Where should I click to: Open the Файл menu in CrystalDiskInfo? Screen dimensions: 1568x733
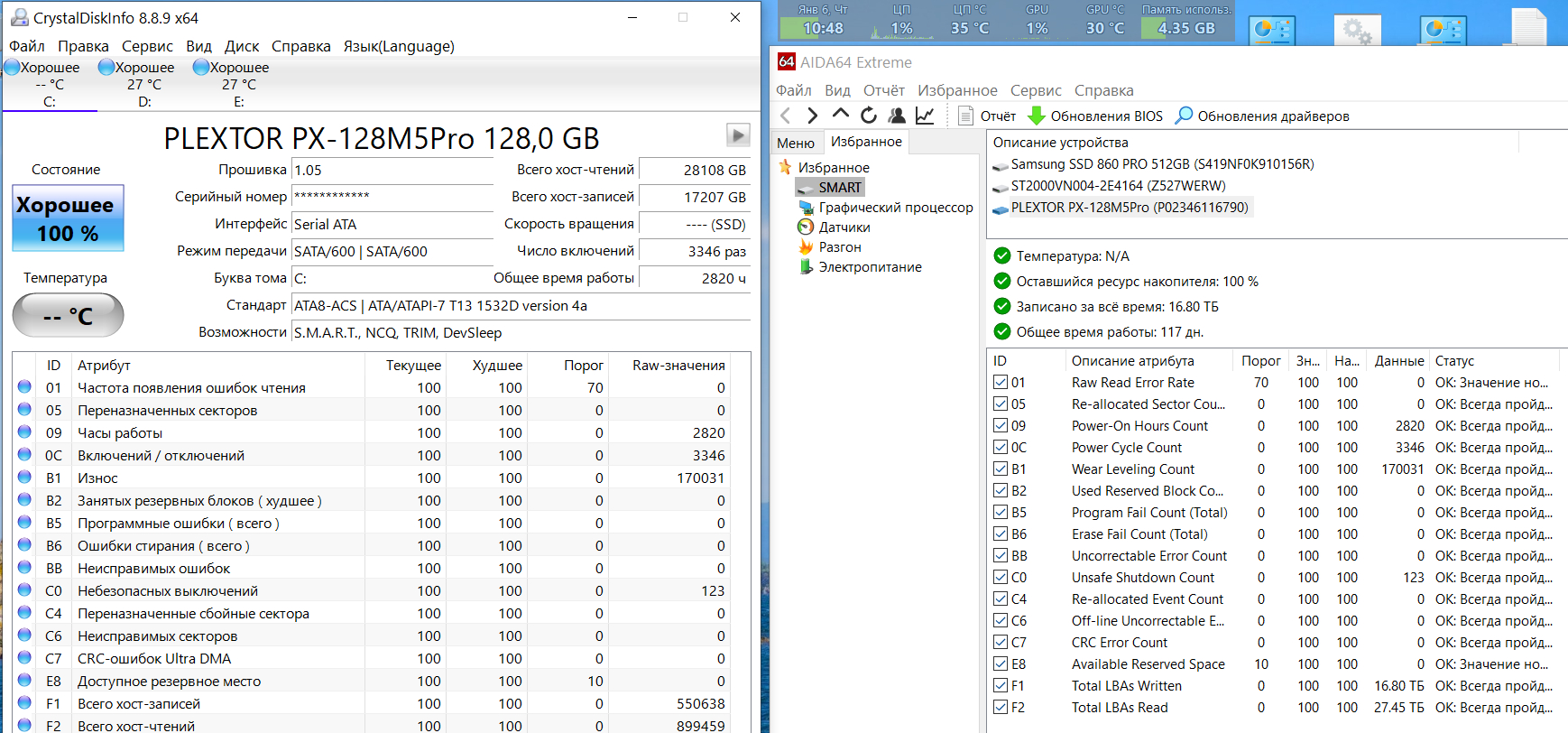coord(27,46)
